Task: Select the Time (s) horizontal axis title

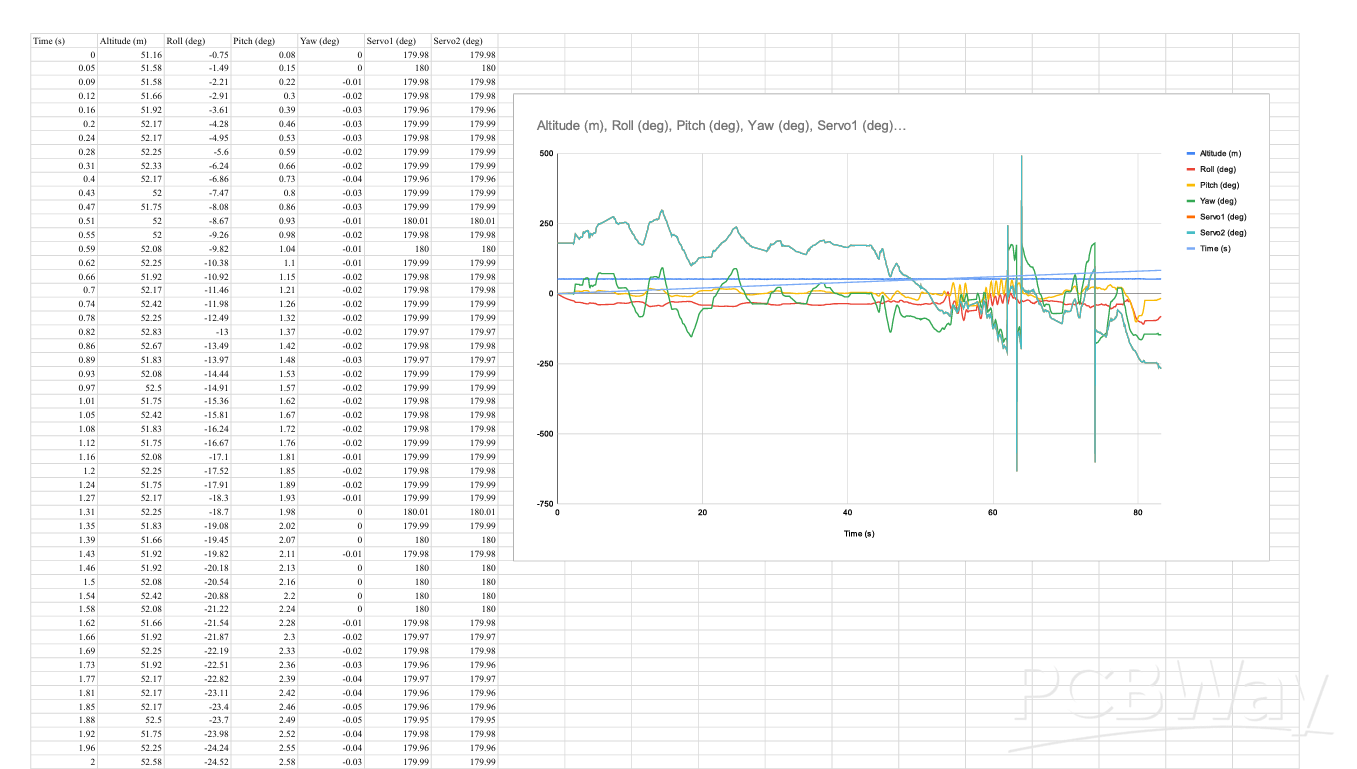Action: pyautogui.click(x=859, y=534)
